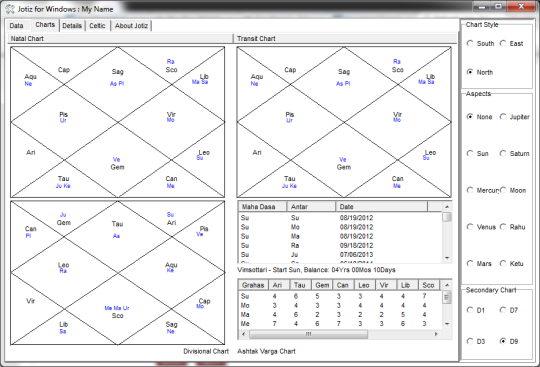Open the About Jotiz tab

click(131, 26)
